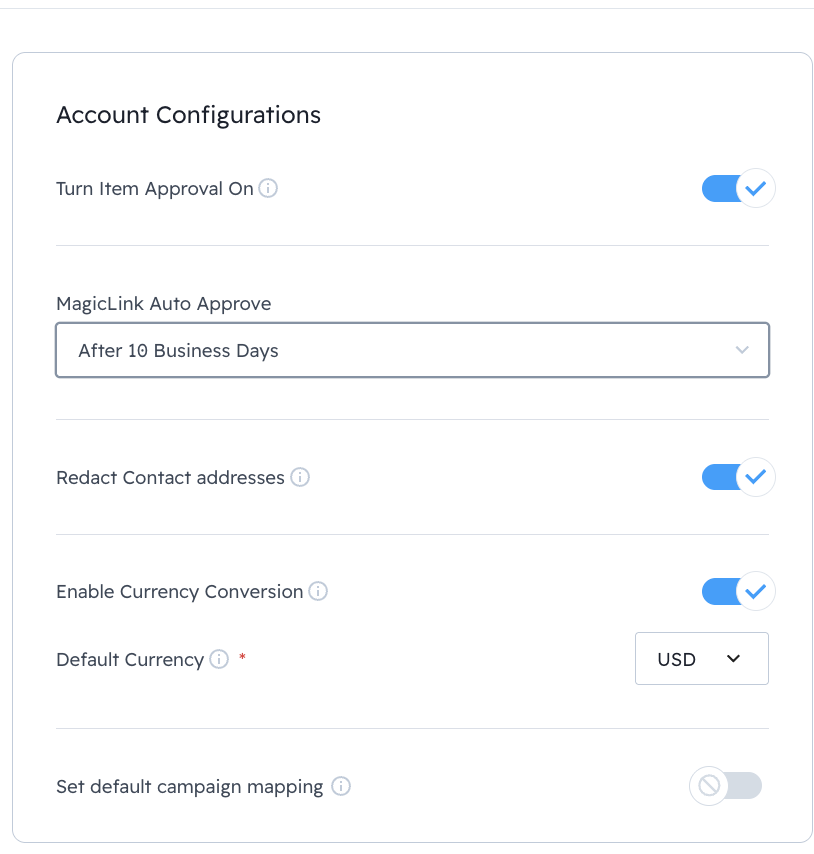
Task: Turn off the Redact Contact addresses toggle
Action: [x=738, y=477]
